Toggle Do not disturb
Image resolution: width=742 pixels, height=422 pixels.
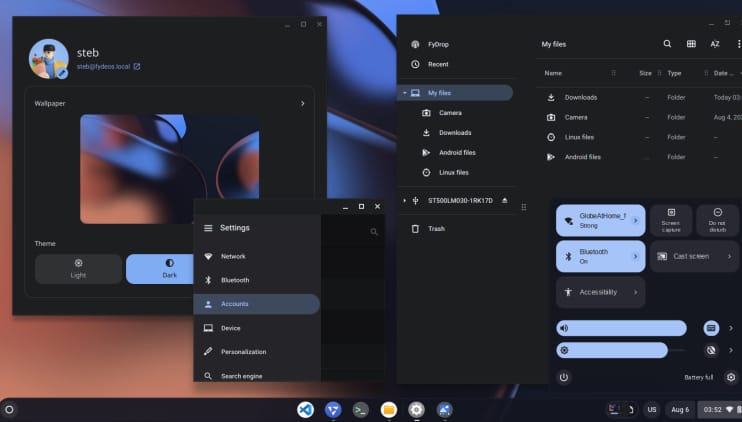pyautogui.click(x=717, y=220)
